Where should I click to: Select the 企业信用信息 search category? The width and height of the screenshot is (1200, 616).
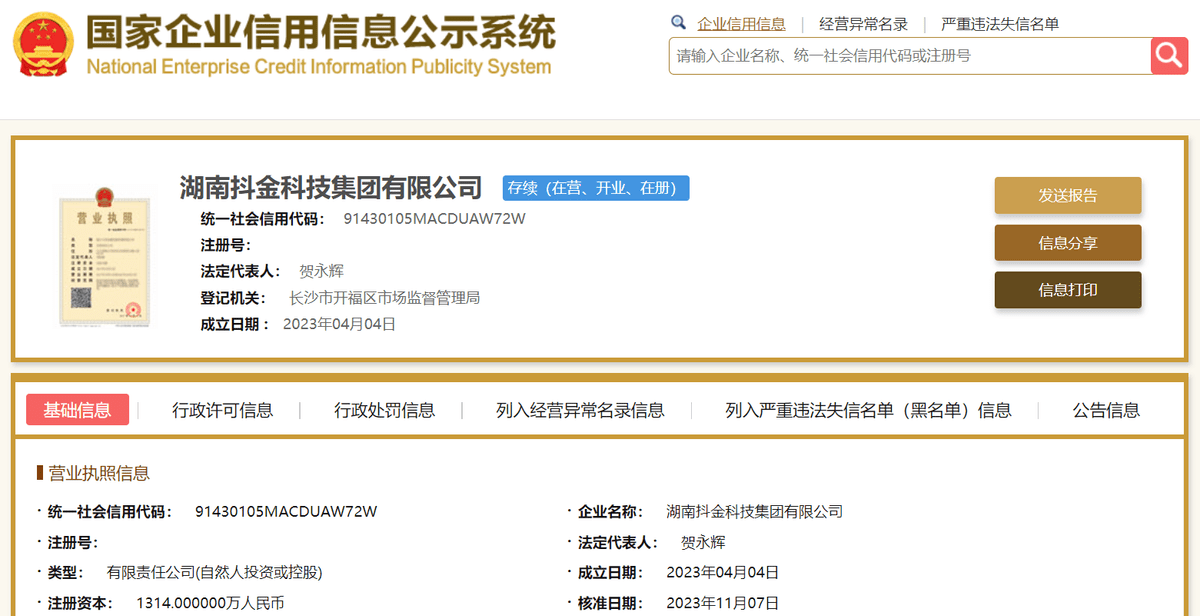point(741,24)
